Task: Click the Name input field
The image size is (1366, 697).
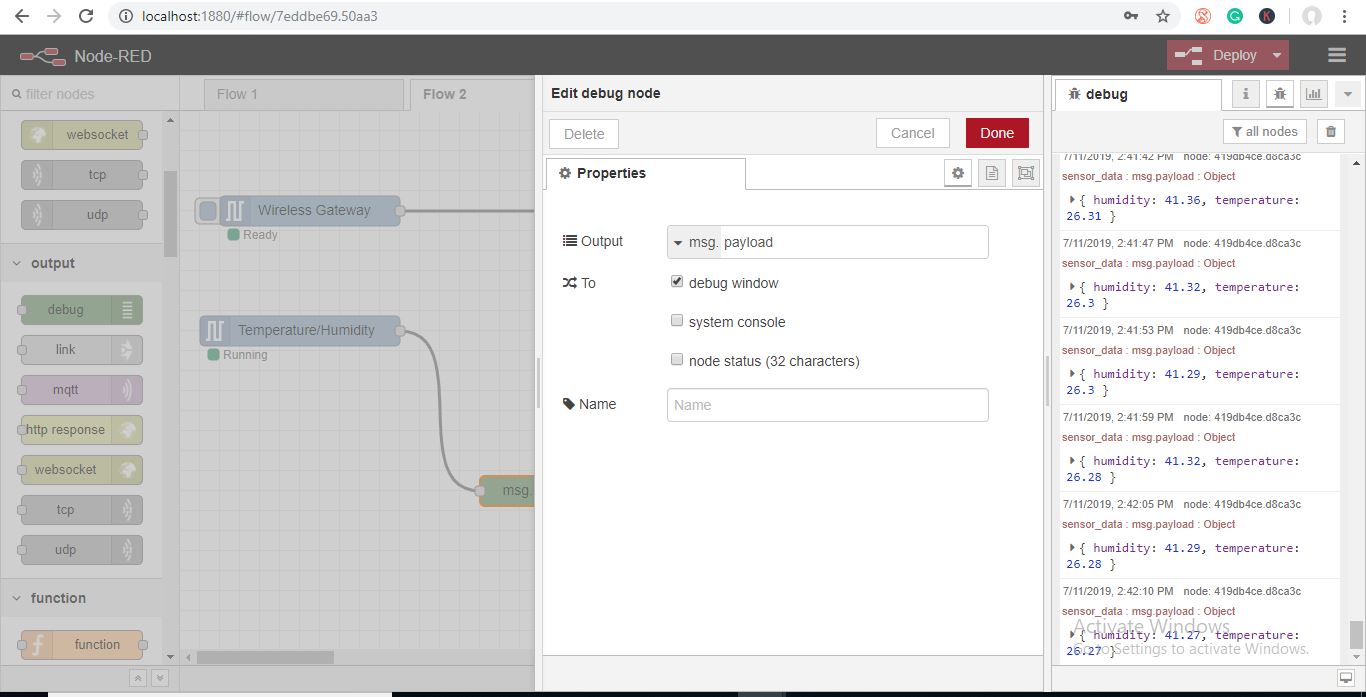Action: (x=827, y=405)
